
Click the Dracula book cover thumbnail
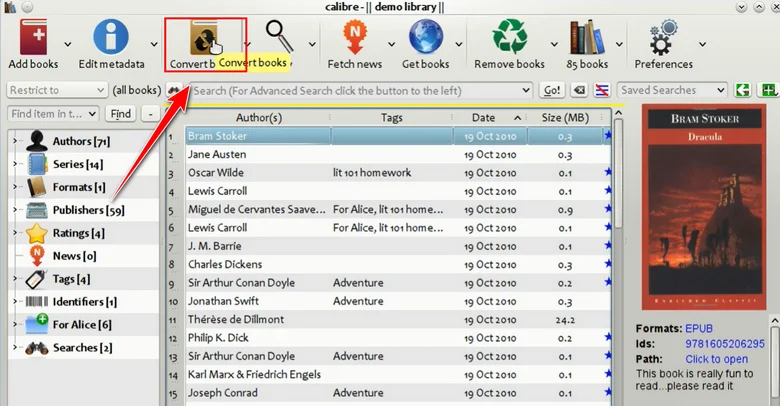click(704, 207)
